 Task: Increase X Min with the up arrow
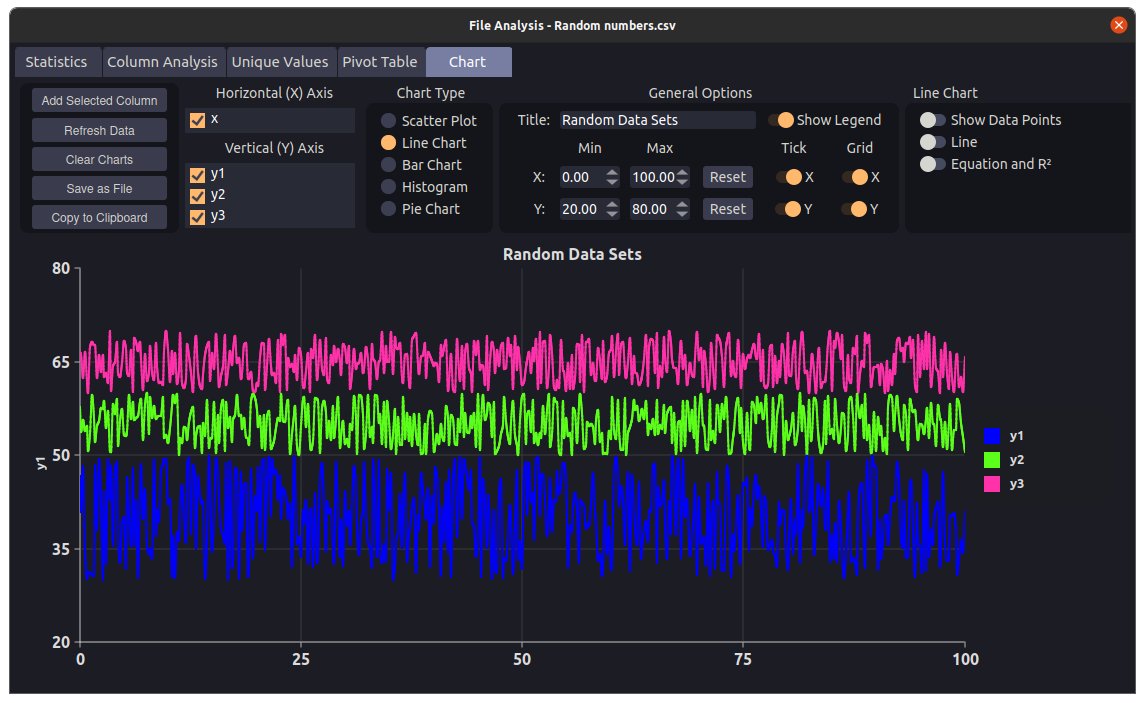point(612,172)
